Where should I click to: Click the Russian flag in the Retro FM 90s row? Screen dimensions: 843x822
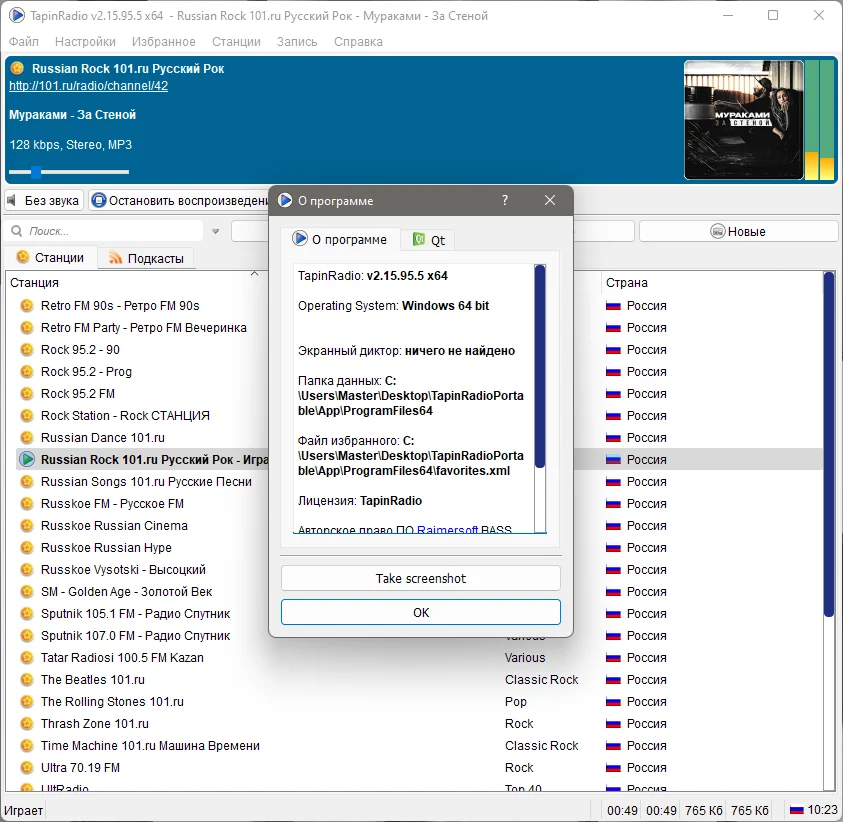tap(613, 306)
